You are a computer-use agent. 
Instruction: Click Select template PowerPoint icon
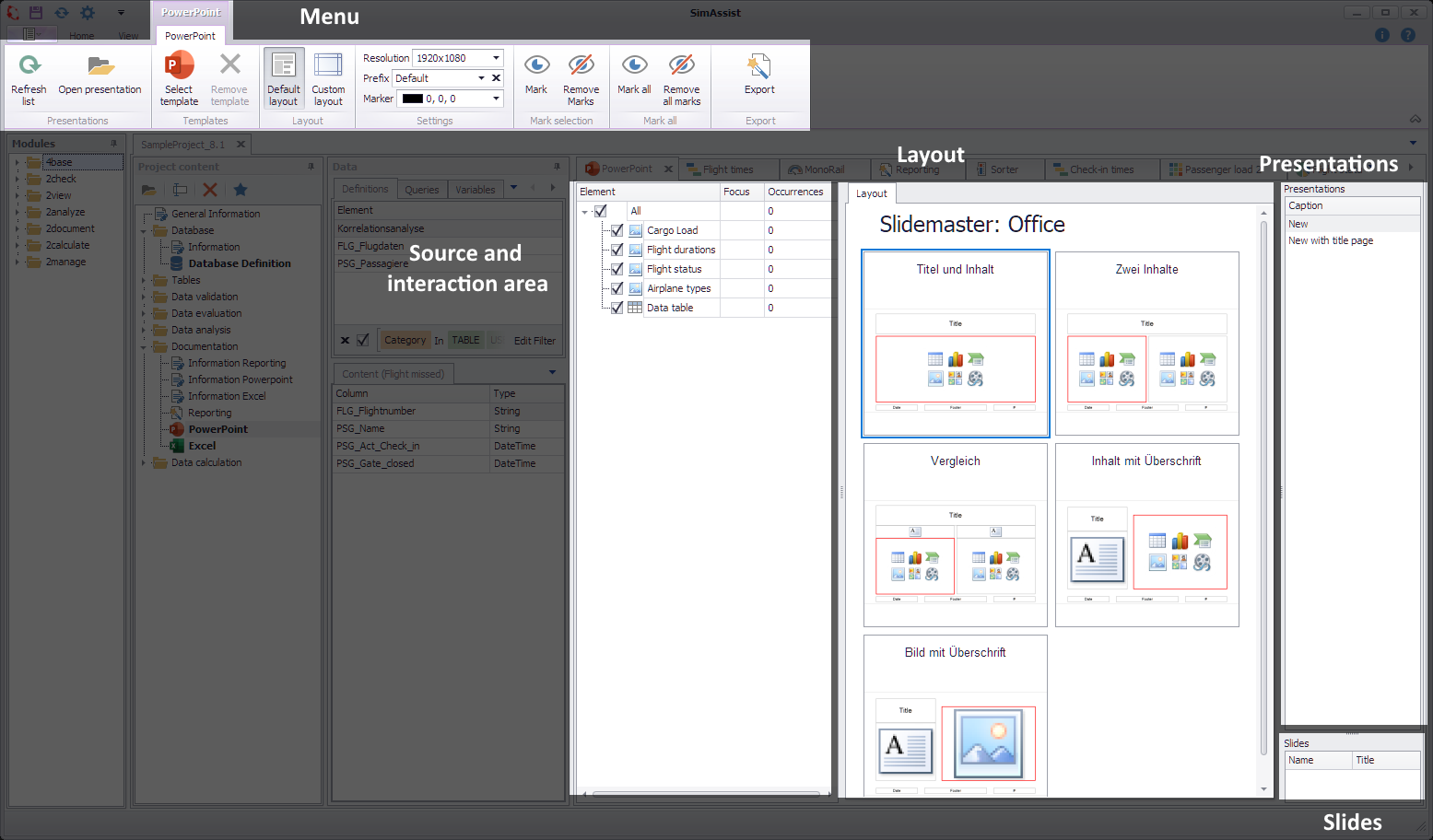(x=179, y=66)
